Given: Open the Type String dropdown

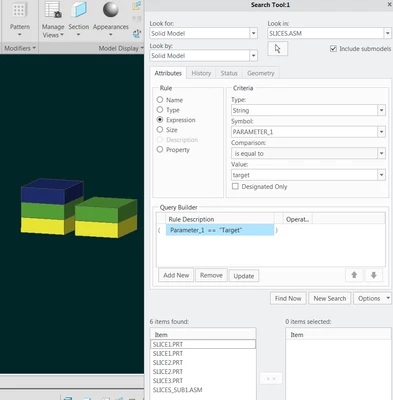Looking at the screenshot, I should pos(381,110).
